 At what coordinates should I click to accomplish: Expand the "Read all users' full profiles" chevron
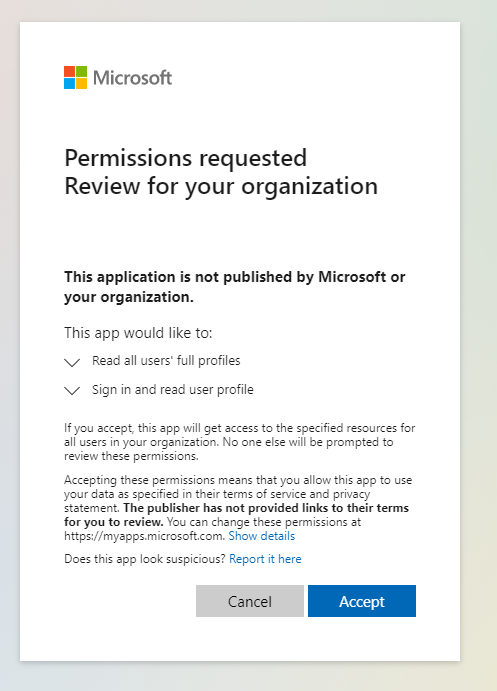tap(72, 362)
